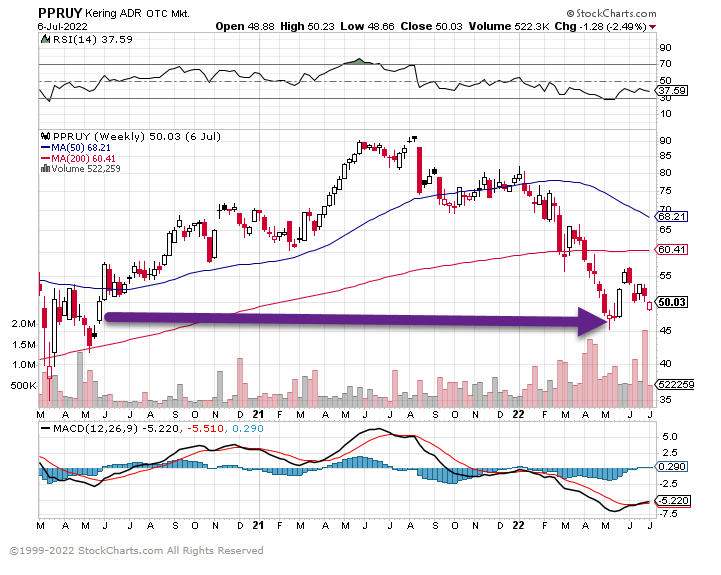
Task: Click the PPRUY ticker symbol title
Action: [60, 13]
